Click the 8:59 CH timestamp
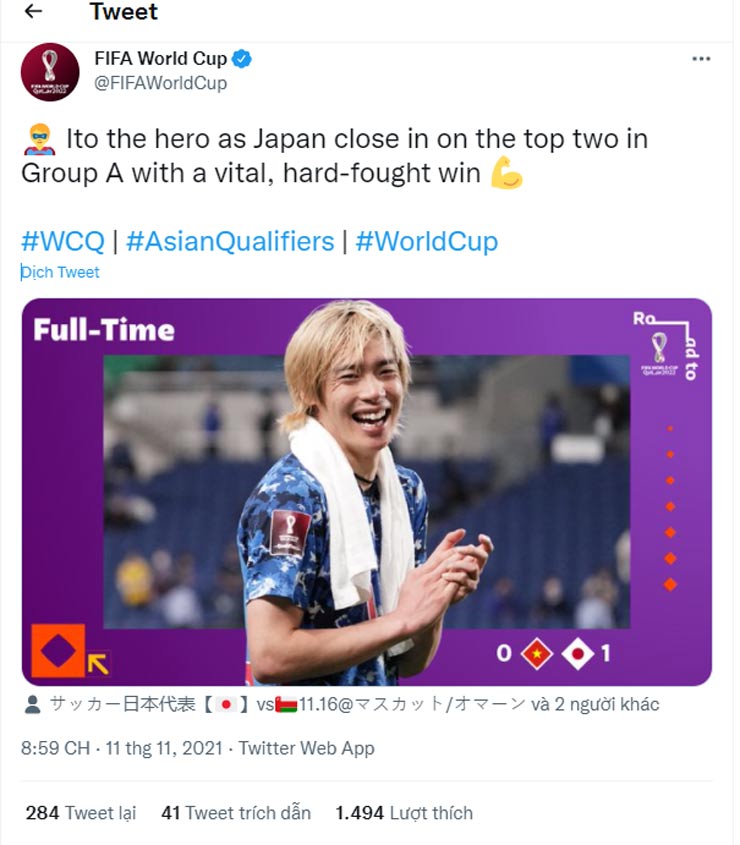The width and height of the screenshot is (740, 845). (x=55, y=748)
